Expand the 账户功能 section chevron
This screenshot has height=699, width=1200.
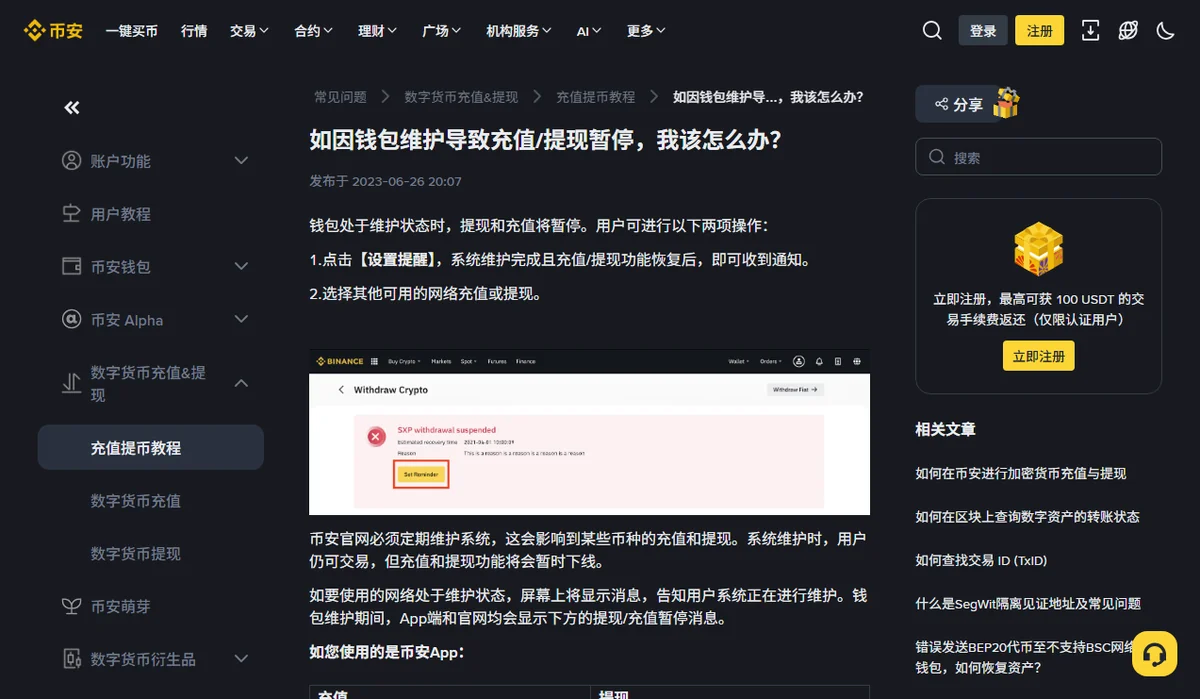click(x=241, y=160)
